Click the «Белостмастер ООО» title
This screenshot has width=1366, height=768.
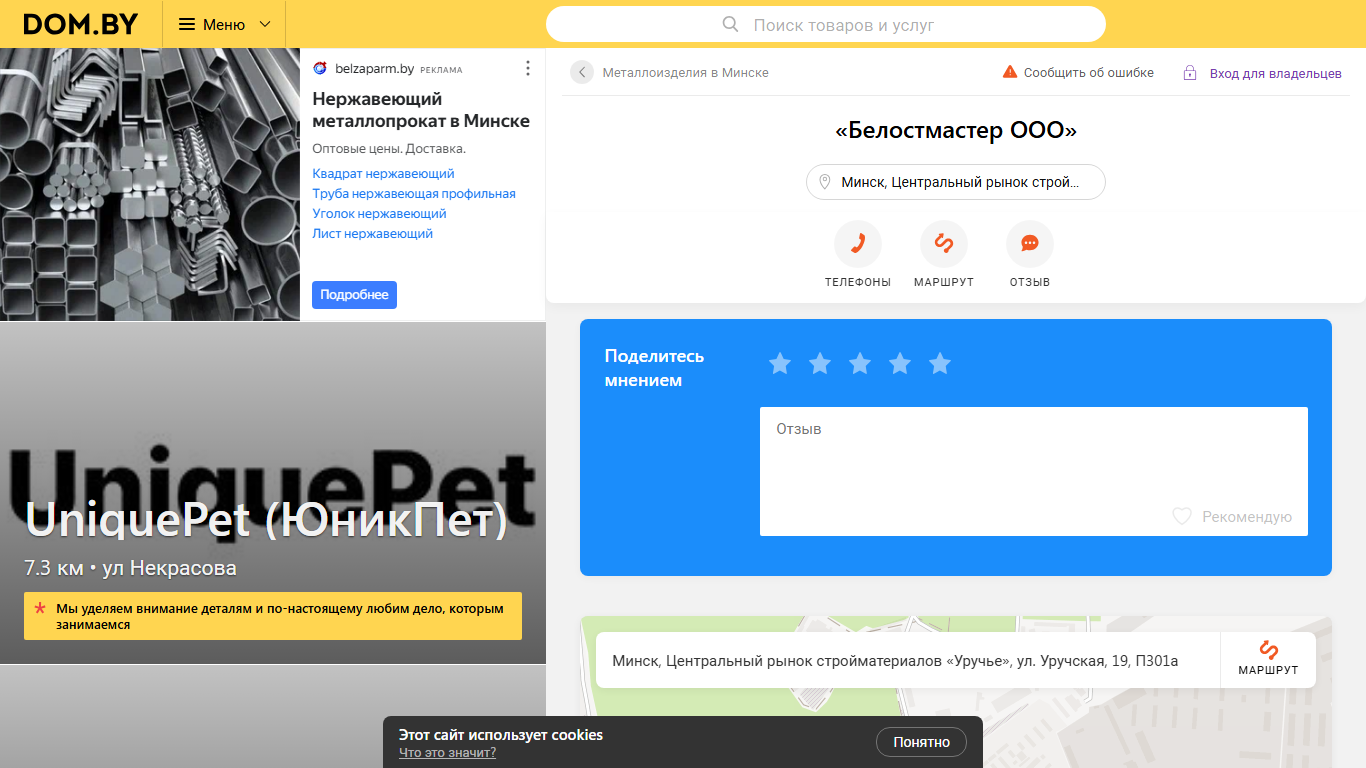956,131
